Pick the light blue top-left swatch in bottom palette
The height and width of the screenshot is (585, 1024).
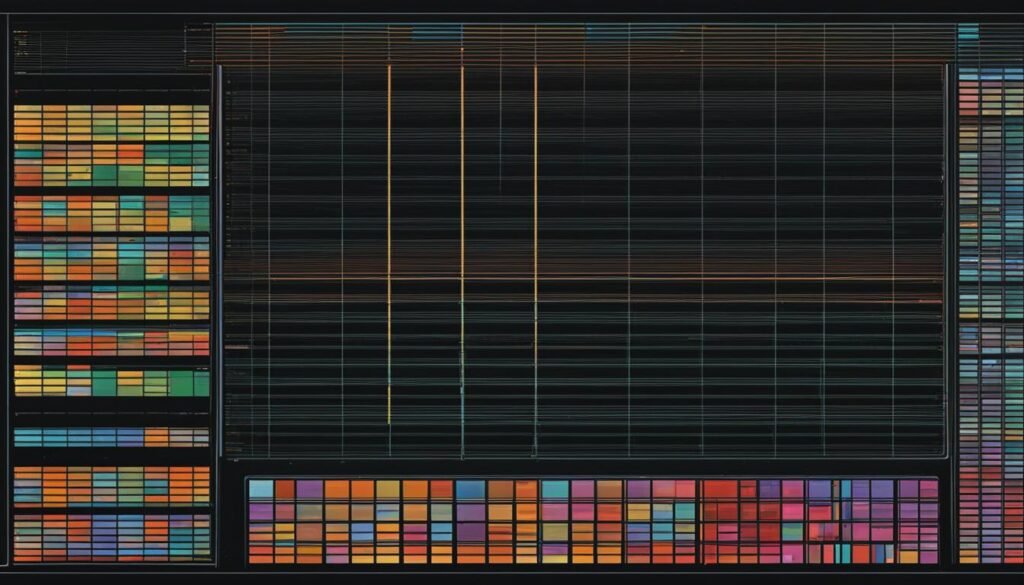click(260, 489)
